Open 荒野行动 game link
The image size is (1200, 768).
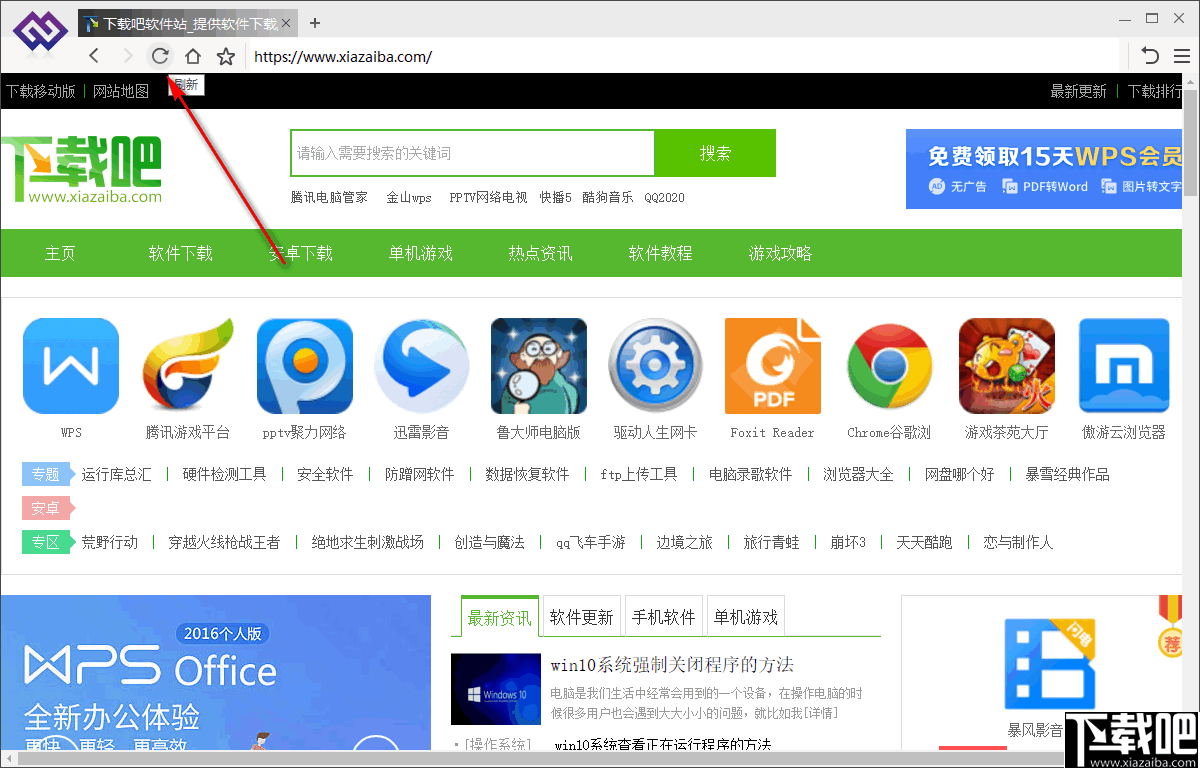(110, 542)
